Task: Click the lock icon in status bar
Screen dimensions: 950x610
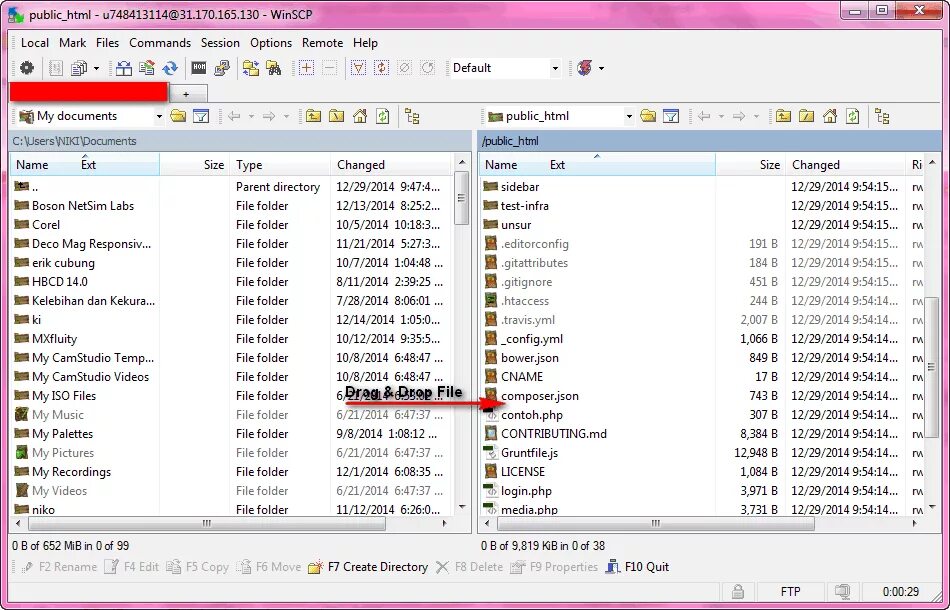Action: click(737, 591)
